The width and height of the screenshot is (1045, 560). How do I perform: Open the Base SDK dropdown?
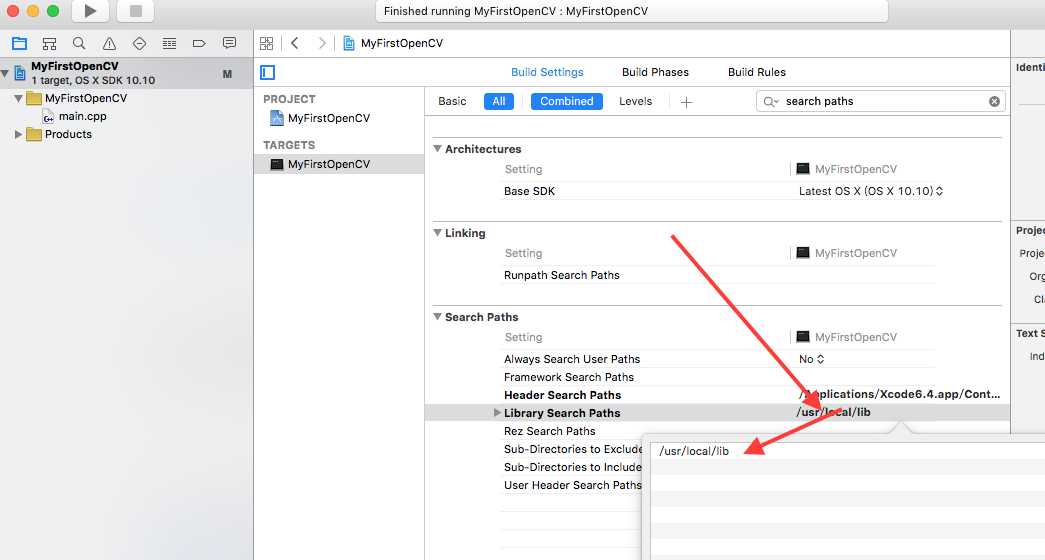871,191
